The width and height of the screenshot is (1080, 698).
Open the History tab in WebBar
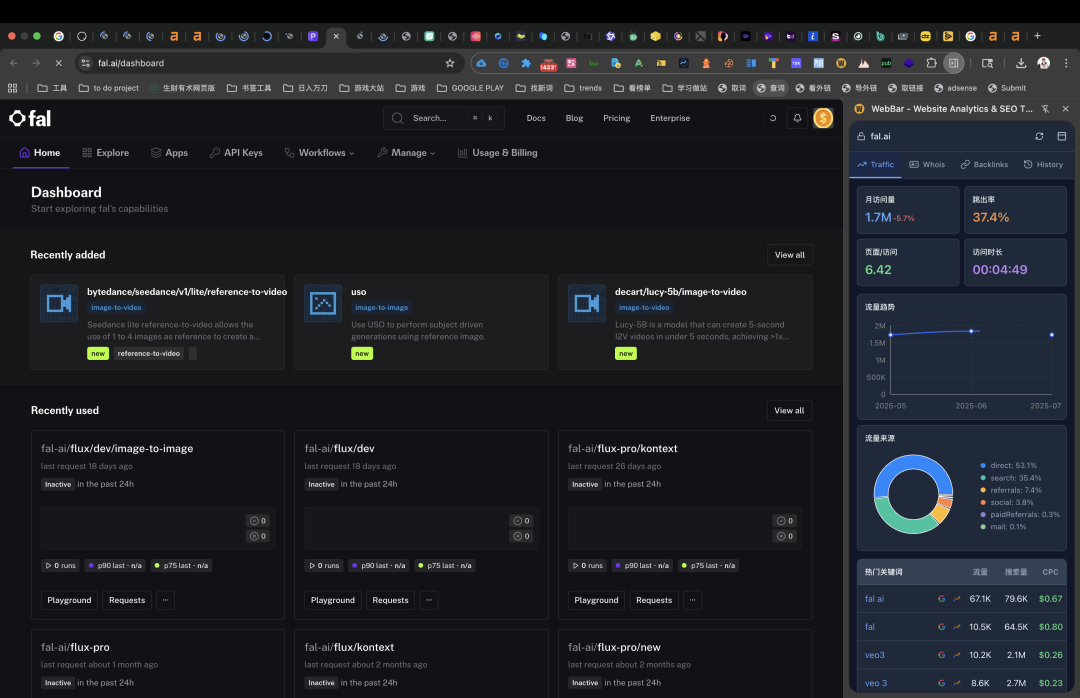(x=1043, y=165)
